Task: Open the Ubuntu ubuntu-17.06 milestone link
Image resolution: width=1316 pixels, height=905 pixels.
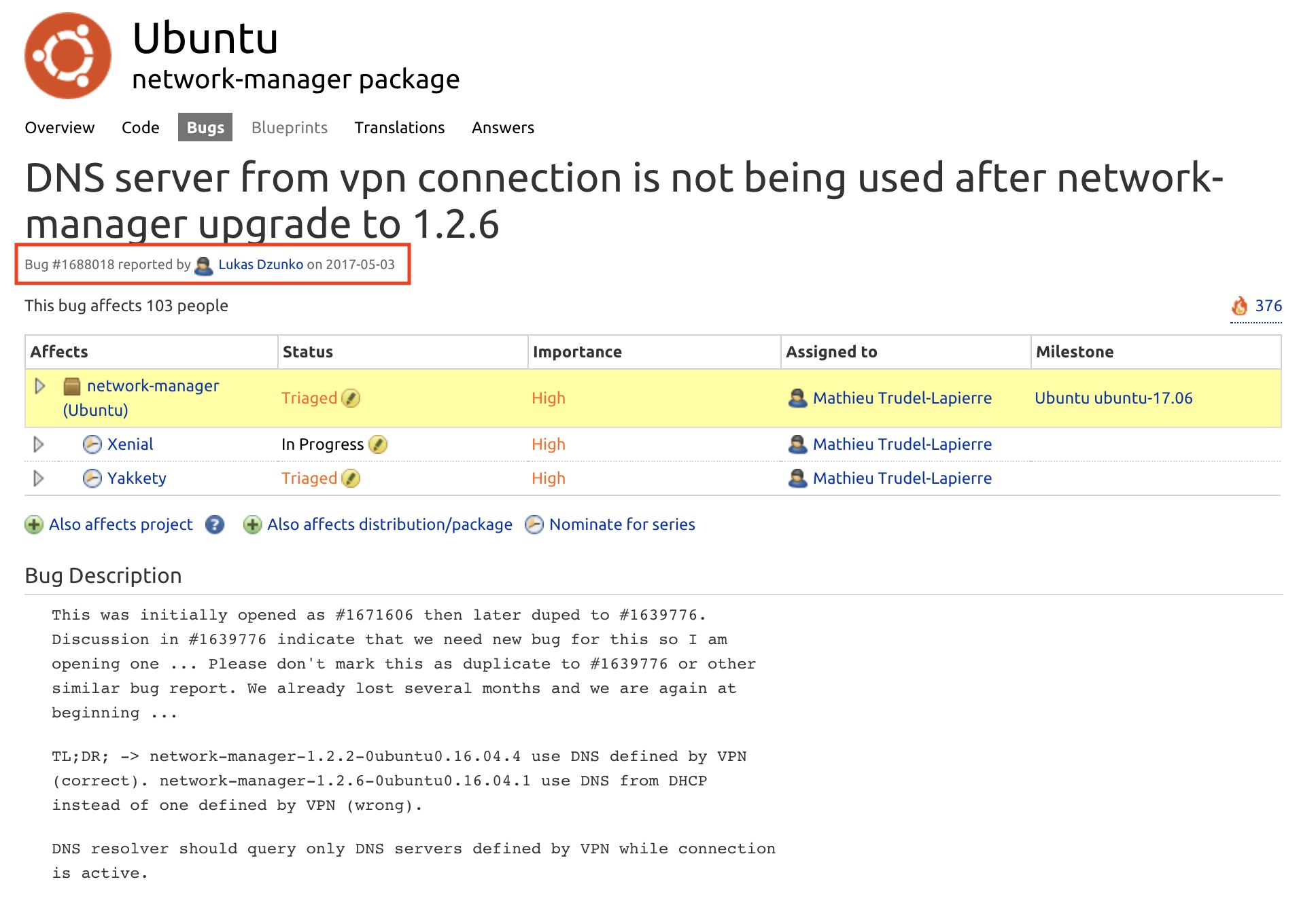Action: click(1113, 398)
